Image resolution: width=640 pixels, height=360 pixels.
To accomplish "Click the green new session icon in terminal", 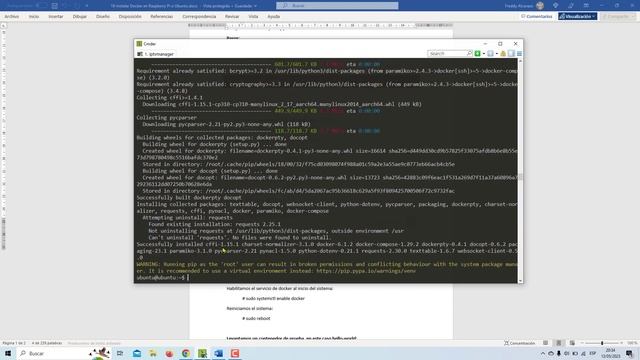I will 477,53.
